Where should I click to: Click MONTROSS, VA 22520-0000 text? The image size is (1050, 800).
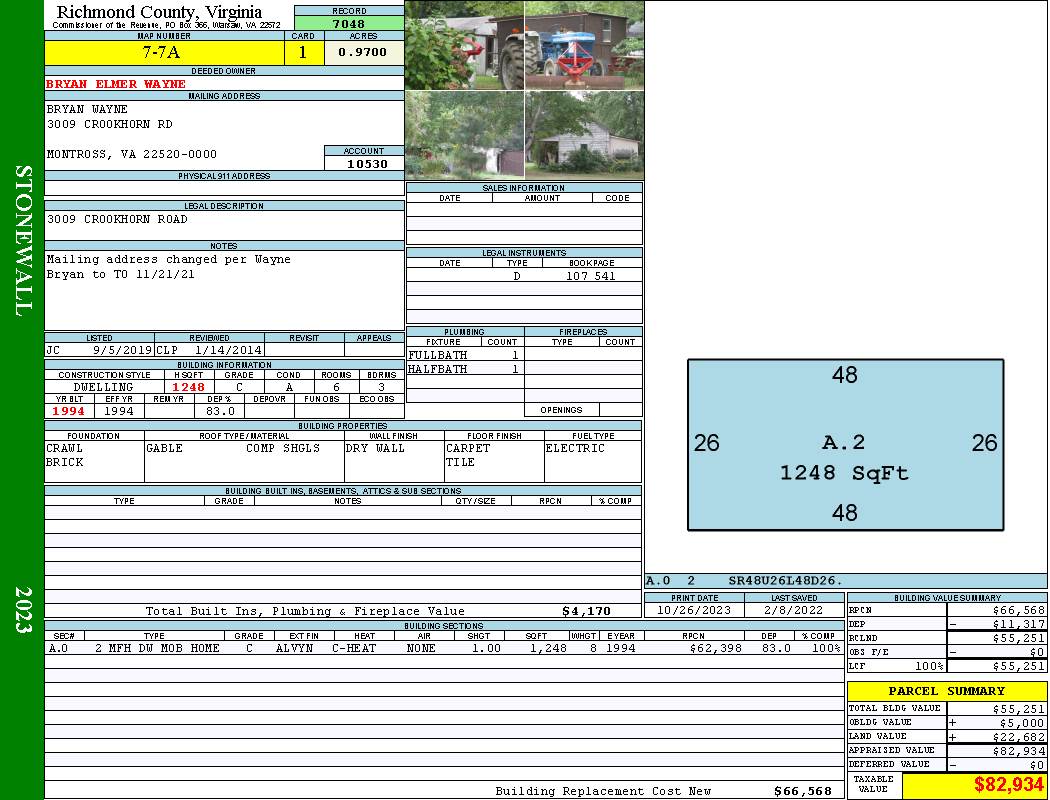pyautogui.click(x=131, y=154)
